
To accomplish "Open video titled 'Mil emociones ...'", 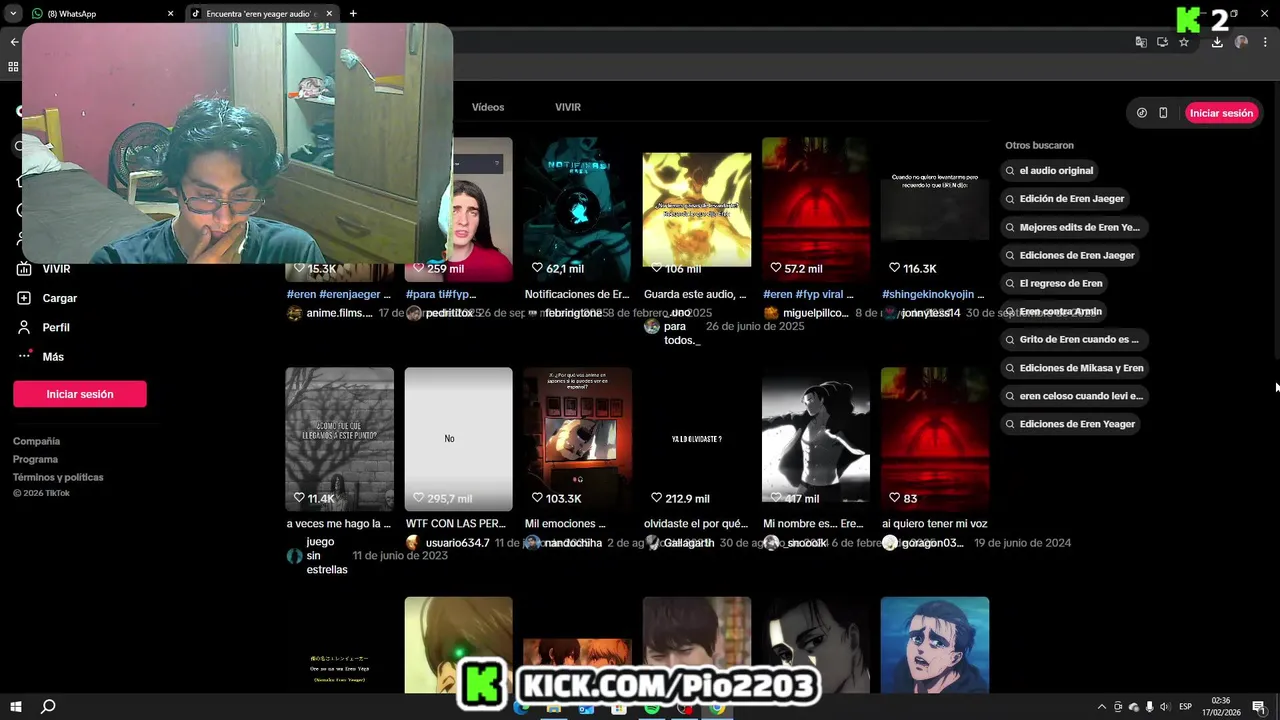I will [x=565, y=524].
